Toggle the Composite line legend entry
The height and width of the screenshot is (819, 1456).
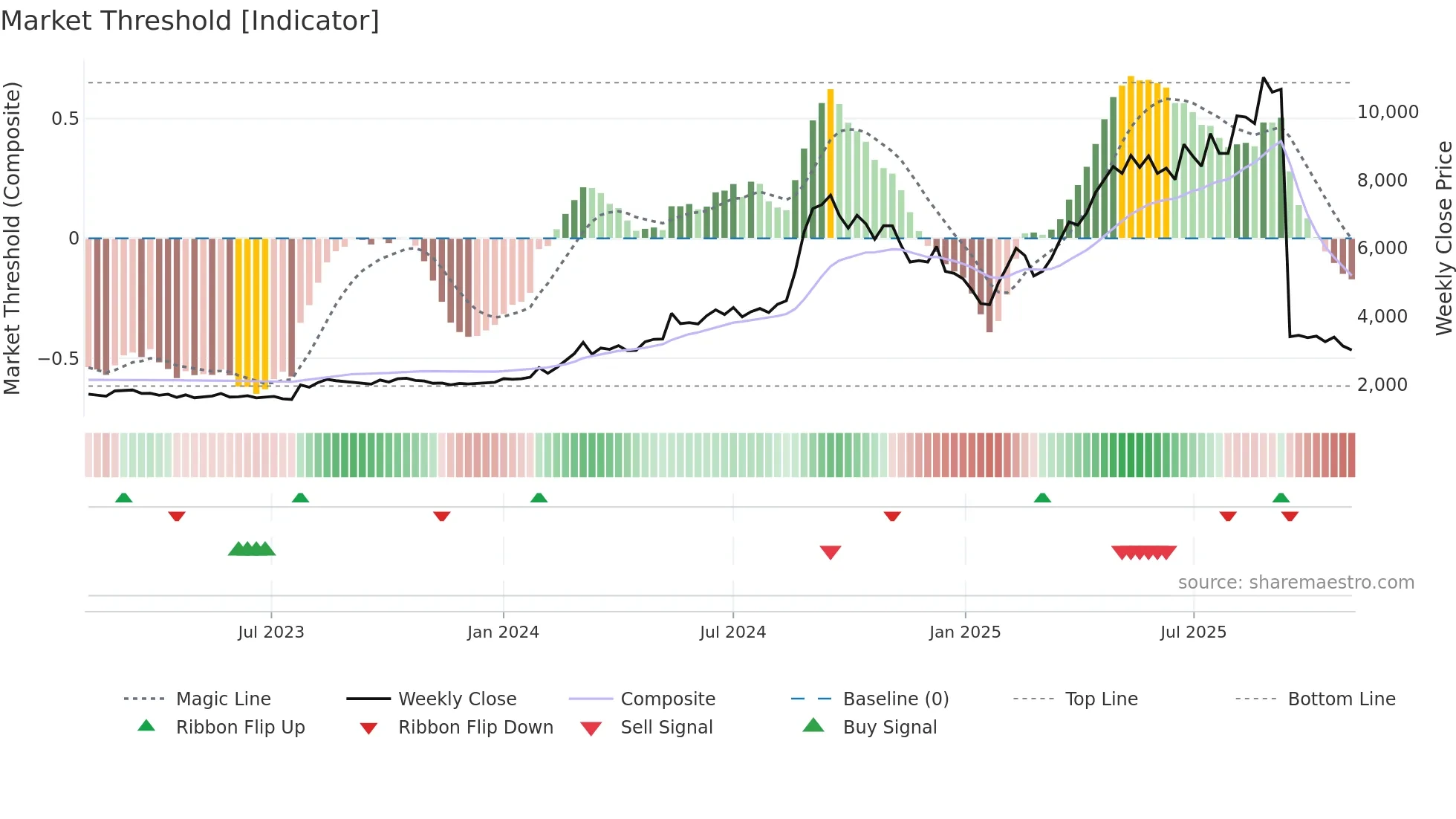click(x=667, y=699)
